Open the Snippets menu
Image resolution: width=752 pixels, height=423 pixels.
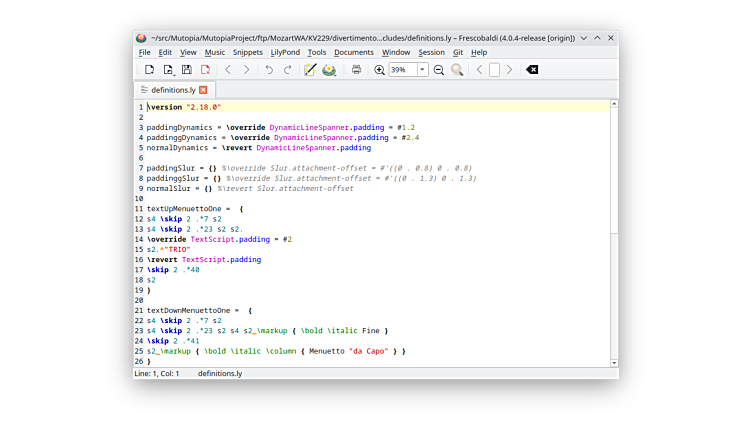click(247, 52)
